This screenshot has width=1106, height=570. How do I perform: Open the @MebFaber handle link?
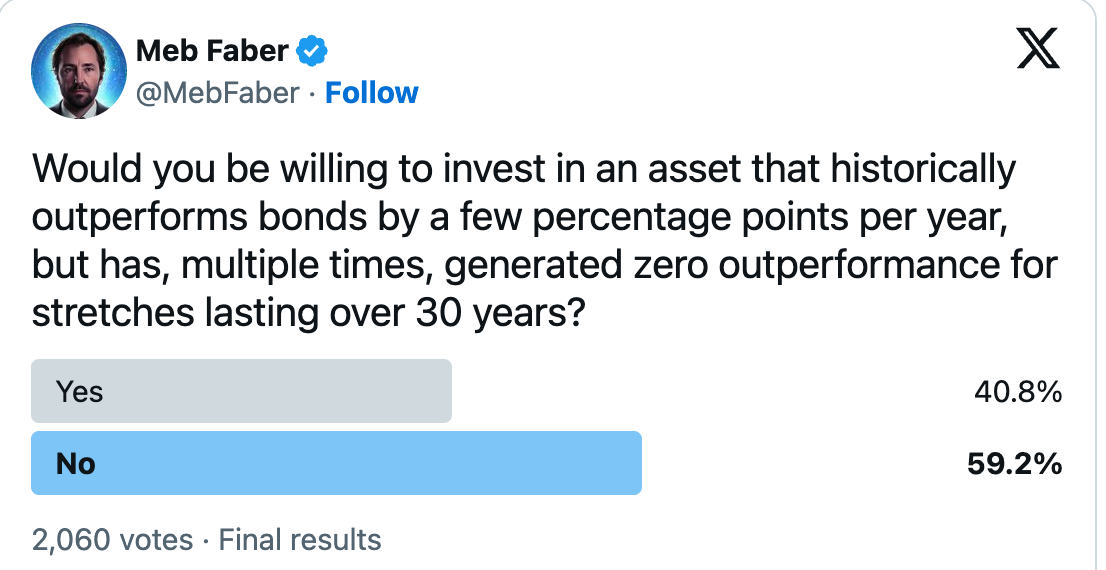pyautogui.click(x=217, y=93)
